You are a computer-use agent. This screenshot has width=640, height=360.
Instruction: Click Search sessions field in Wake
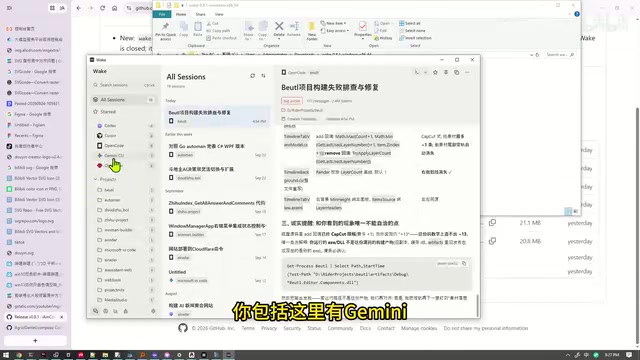[124, 85]
